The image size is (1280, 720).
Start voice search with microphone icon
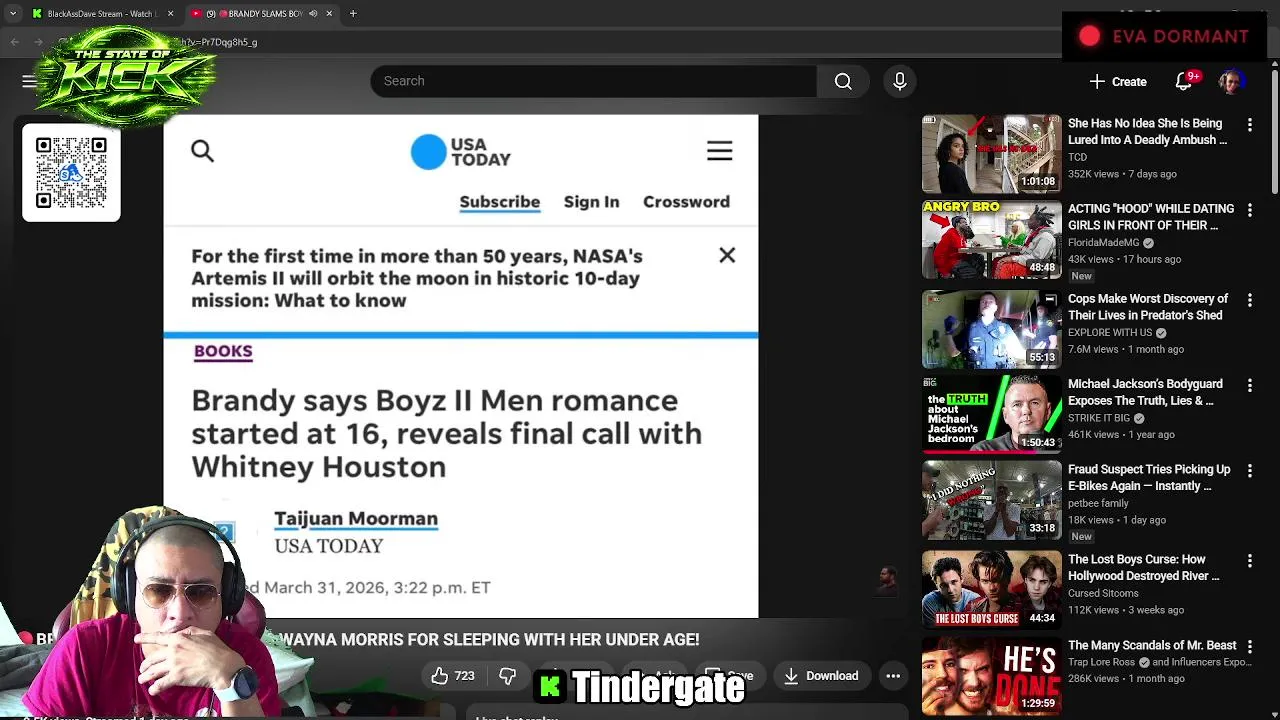coord(900,81)
